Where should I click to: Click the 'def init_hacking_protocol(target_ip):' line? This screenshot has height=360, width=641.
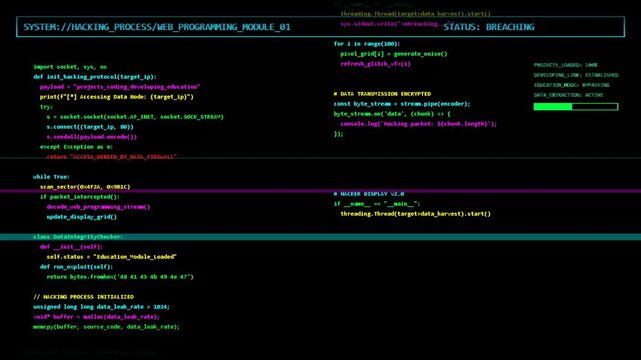coord(95,77)
